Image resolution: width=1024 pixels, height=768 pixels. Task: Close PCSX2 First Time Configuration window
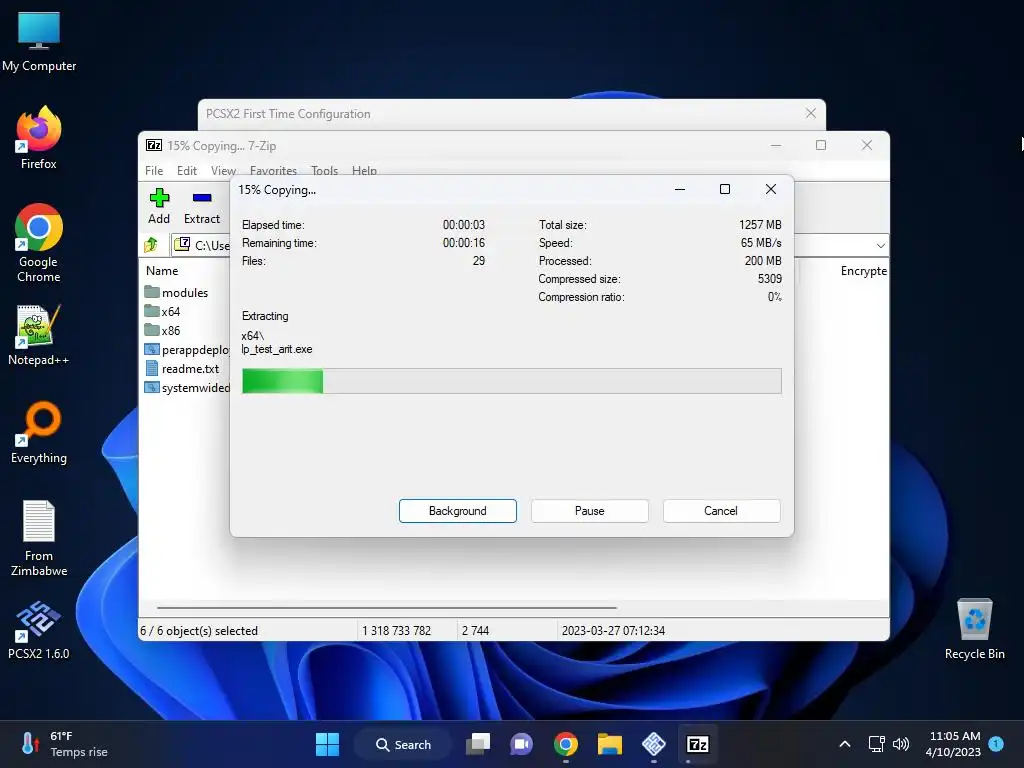[810, 113]
